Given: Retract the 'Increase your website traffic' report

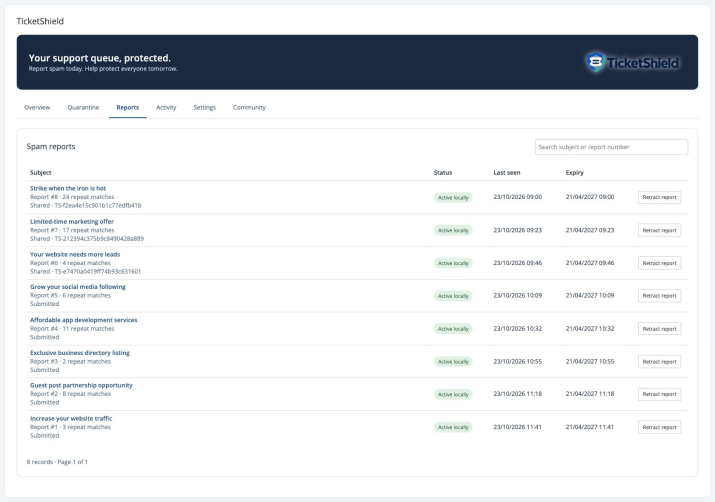Looking at the screenshot, I should pos(659,427).
